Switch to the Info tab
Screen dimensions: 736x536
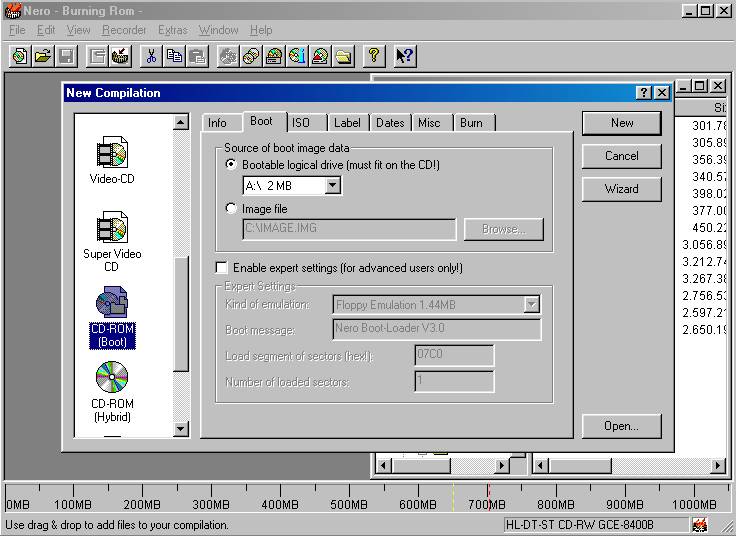tap(217, 123)
